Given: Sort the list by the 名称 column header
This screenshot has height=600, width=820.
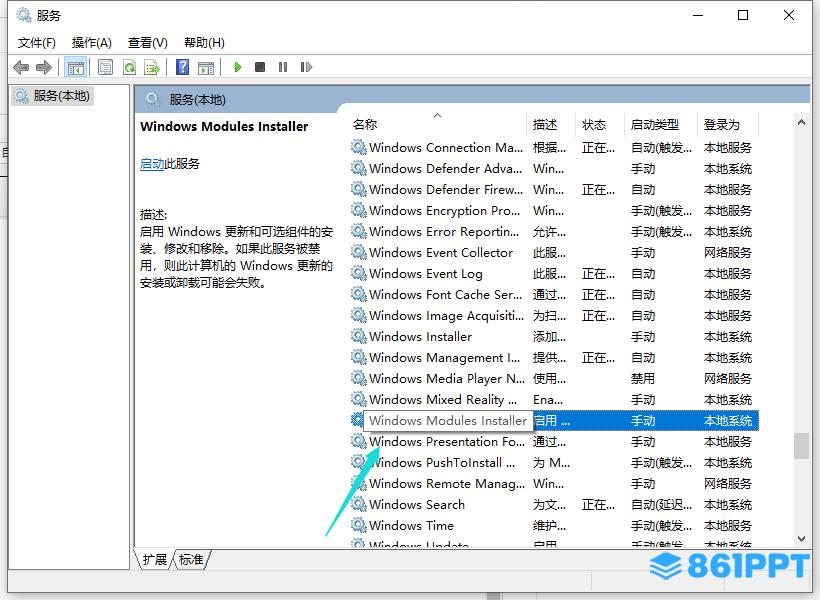Looking at the screenshot, I should click(437, 124).
